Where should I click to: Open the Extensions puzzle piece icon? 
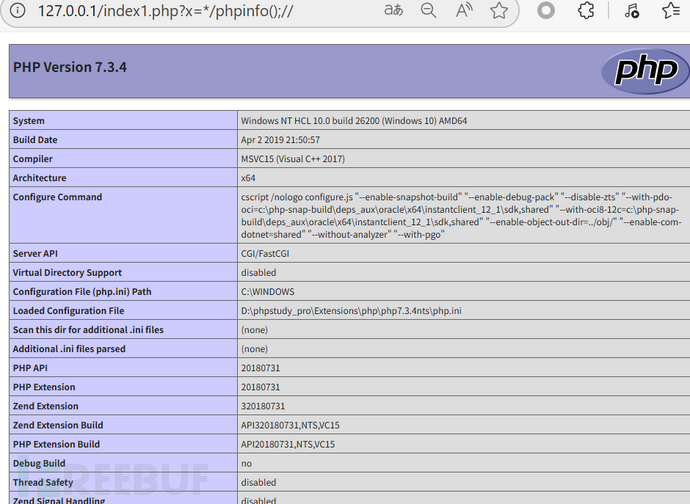click(588, 11)
